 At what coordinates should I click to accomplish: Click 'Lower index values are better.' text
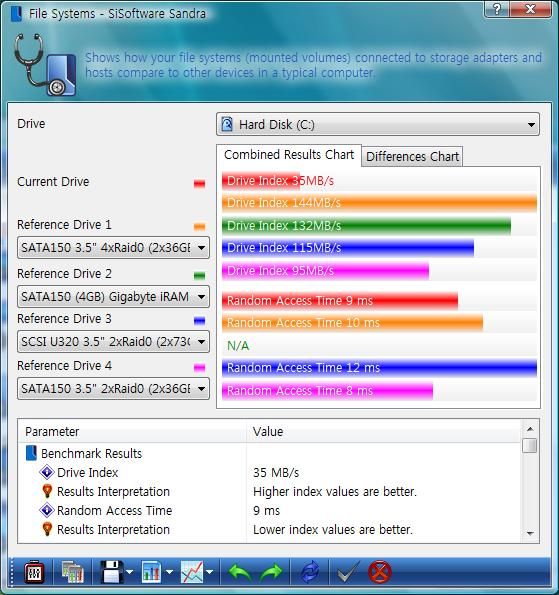click(333, 530)
